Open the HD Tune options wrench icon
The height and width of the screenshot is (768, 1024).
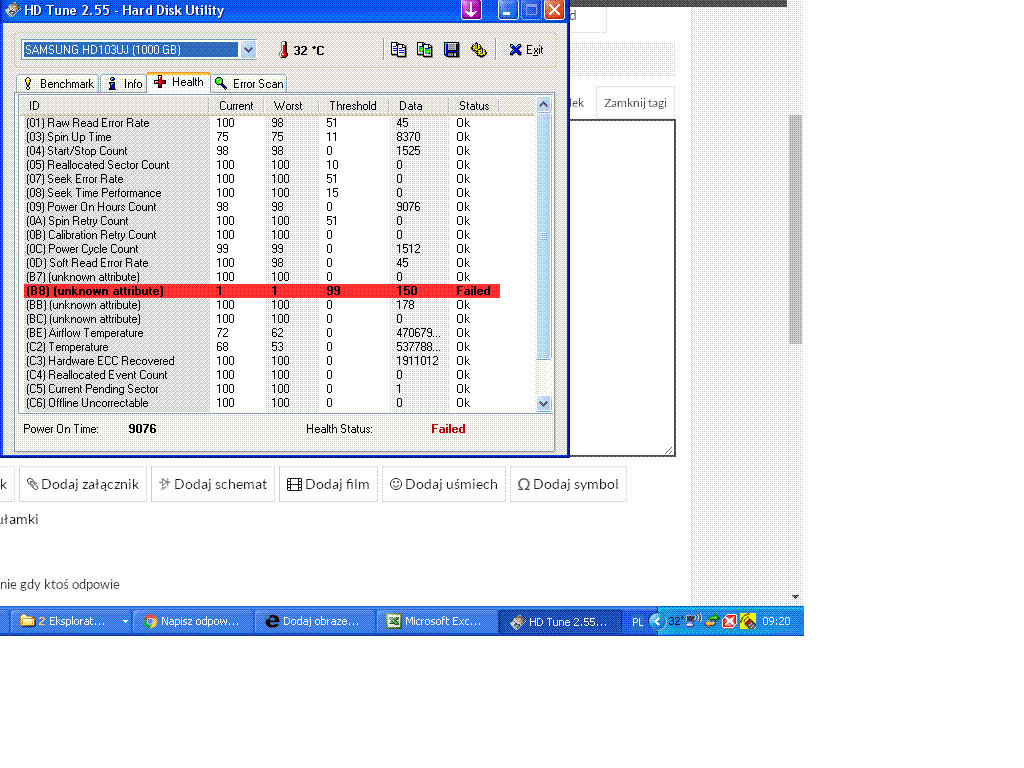pos(479,50)
